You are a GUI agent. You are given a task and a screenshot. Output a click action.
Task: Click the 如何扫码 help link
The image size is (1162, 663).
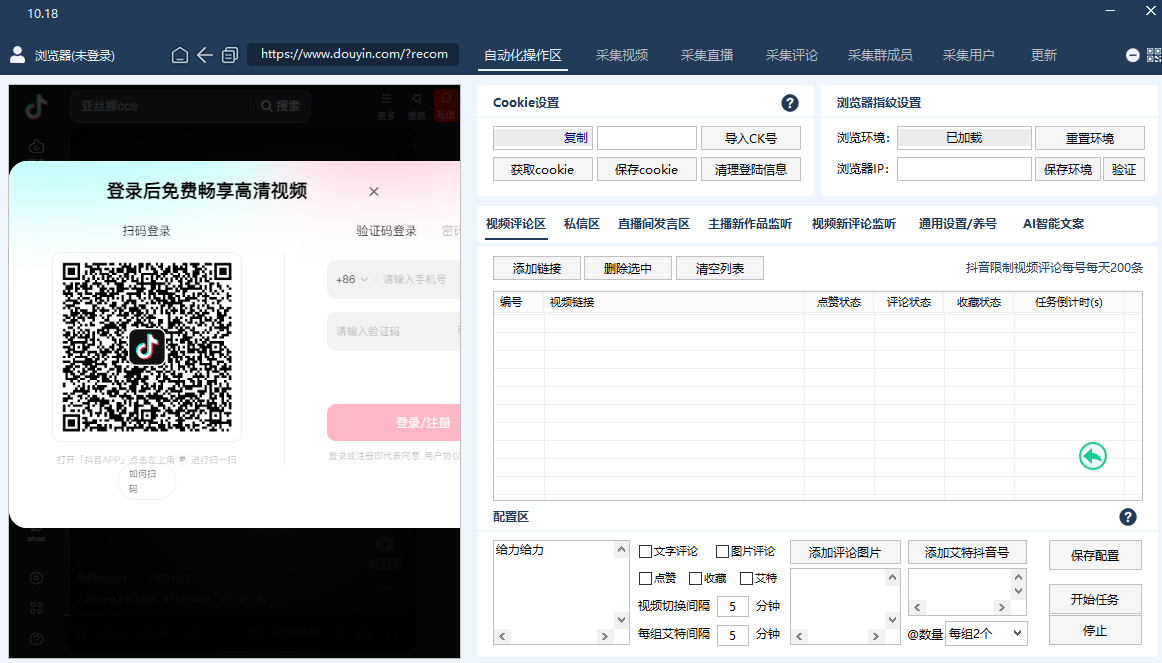coord(146,482)
